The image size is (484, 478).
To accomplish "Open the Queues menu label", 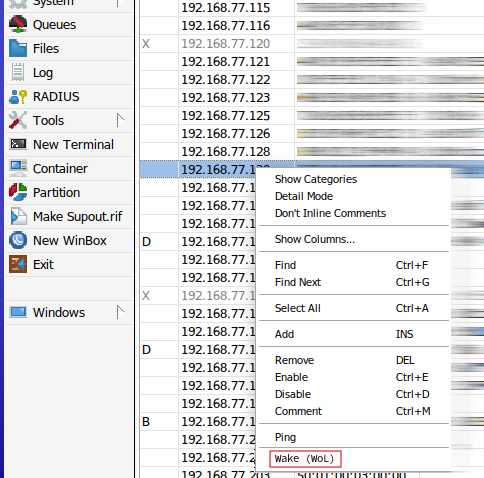I will coord(54,25).
